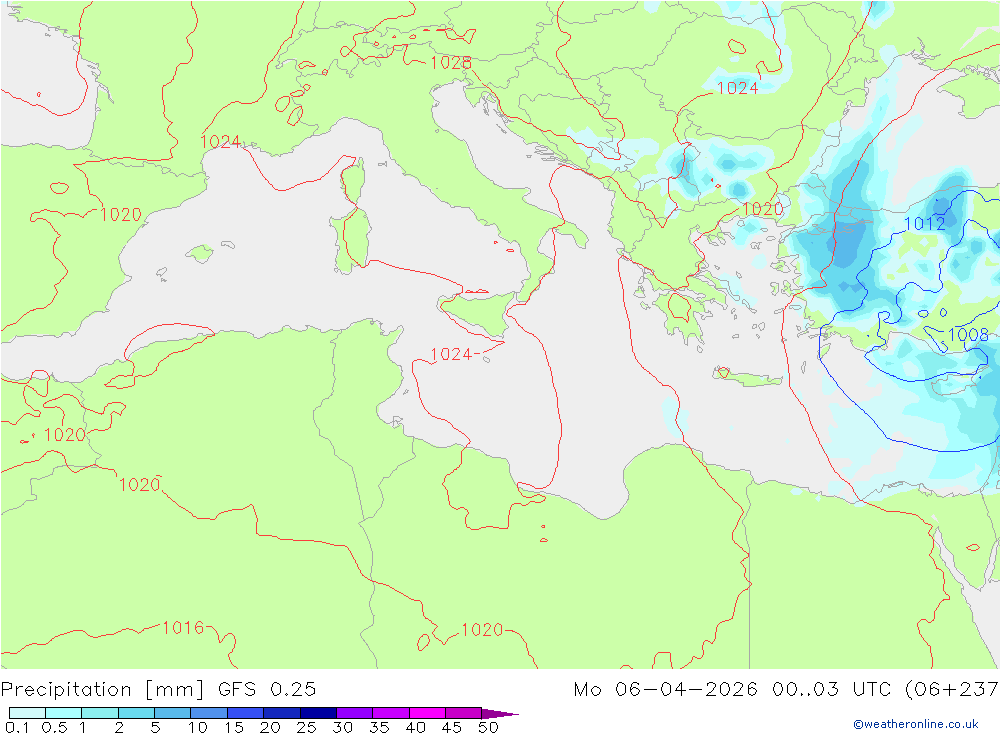Select the 0.5–1 mm legend swatch
1000x733 pixels.
click(63, 713)
